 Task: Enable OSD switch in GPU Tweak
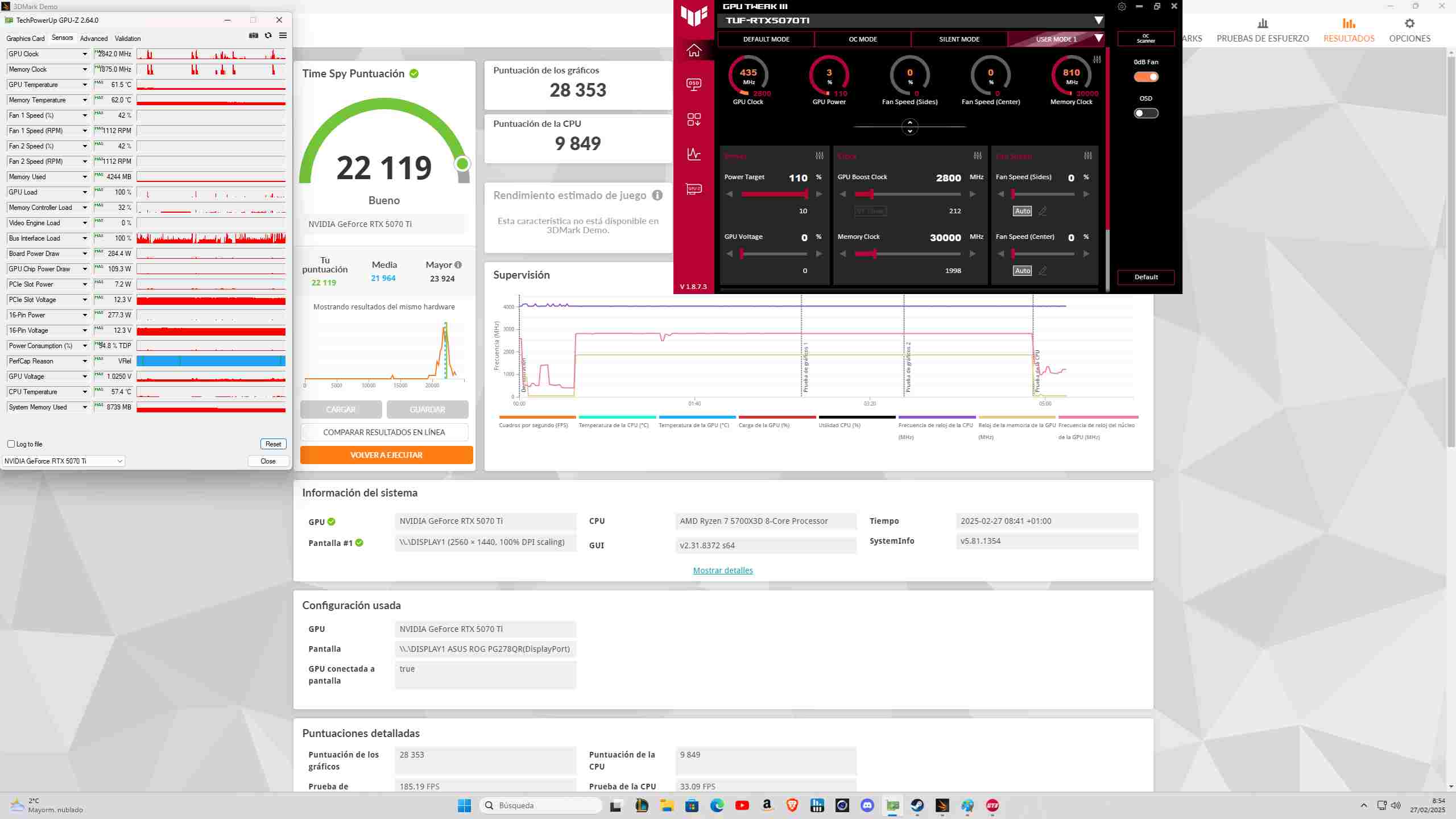1146,113
